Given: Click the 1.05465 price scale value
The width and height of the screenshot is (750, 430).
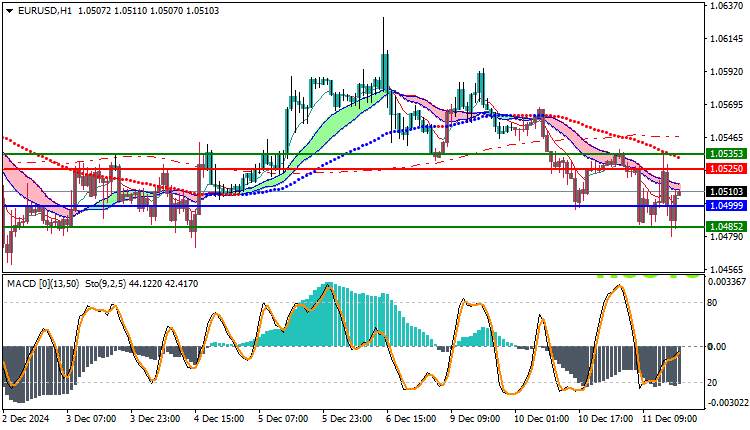Looking at the screenshot, I should tap(727, 138).
